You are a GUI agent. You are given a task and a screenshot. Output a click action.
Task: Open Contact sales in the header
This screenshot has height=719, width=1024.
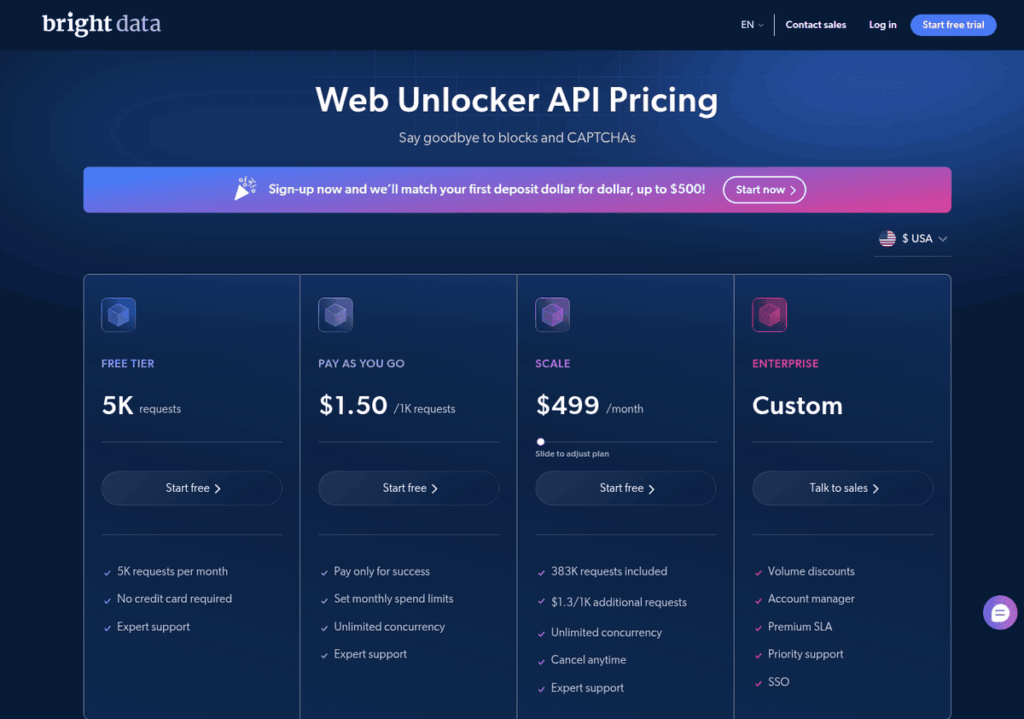816,25
